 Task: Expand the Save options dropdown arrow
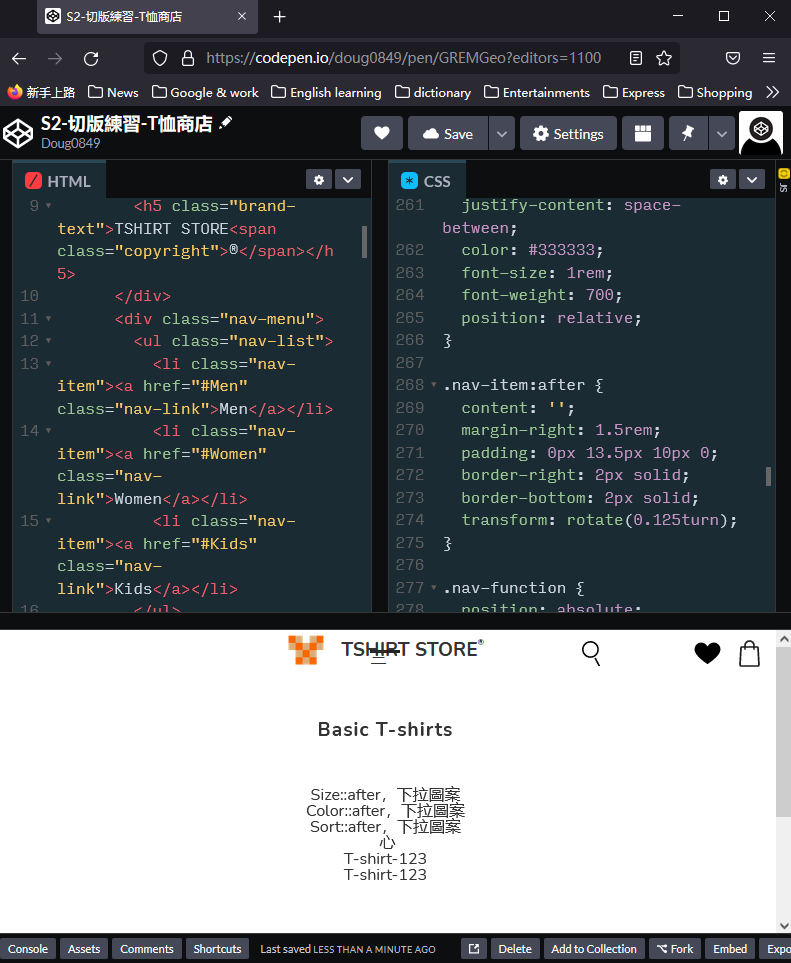tap(502, 133)
